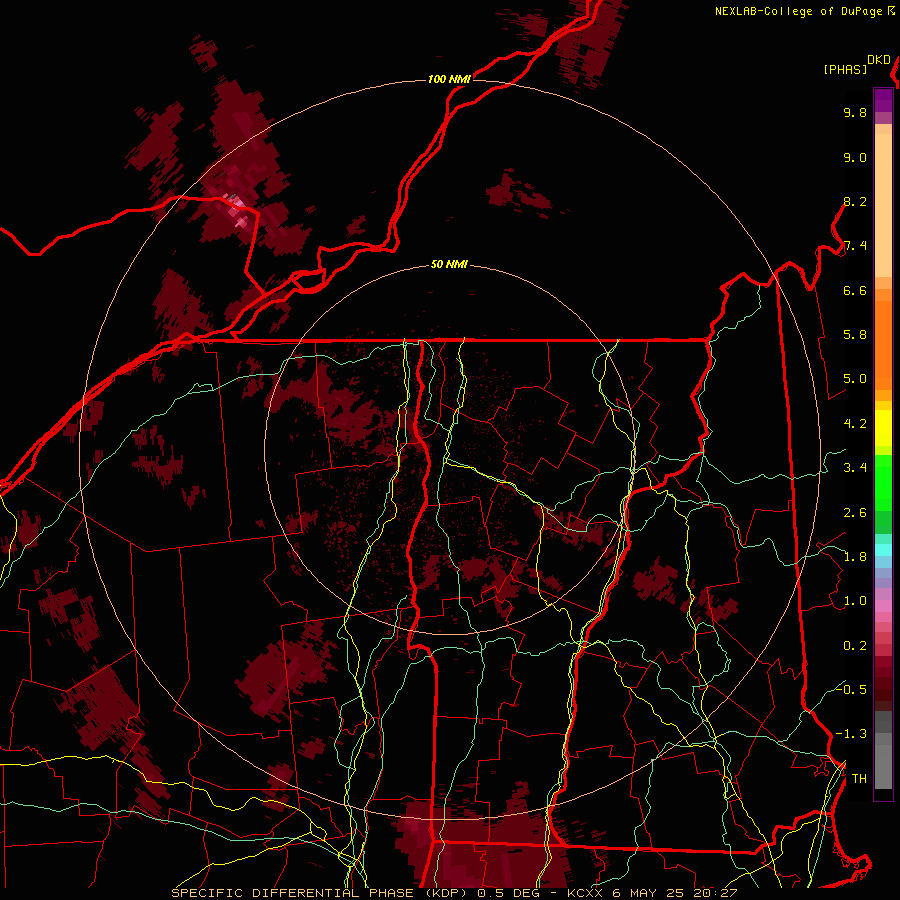
Task: Click the yellow band of the color scale
Action: pos(883,428)
